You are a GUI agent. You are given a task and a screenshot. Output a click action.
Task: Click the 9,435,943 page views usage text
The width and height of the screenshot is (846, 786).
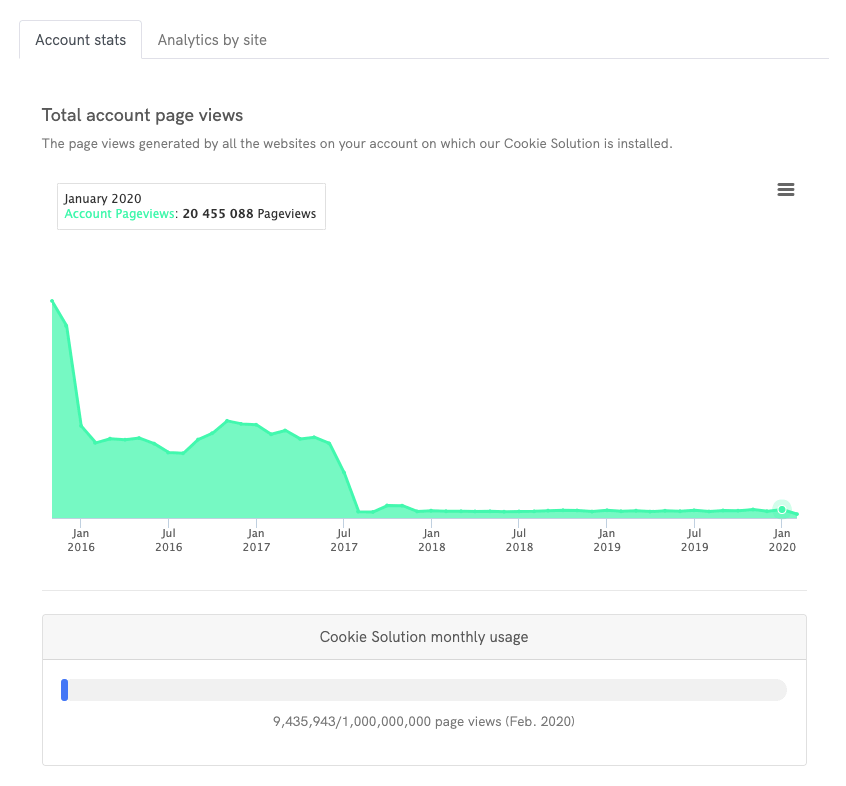pyautogui.click(x=424, y=721)
